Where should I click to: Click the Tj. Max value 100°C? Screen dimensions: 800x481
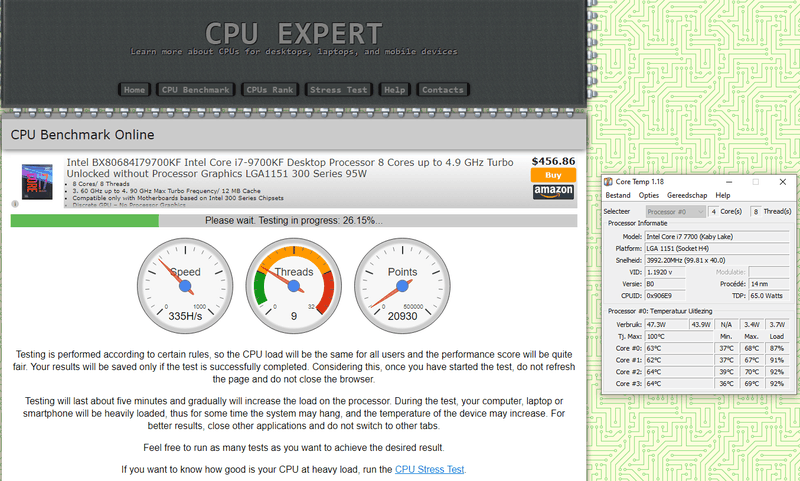(x=679, y=337)
